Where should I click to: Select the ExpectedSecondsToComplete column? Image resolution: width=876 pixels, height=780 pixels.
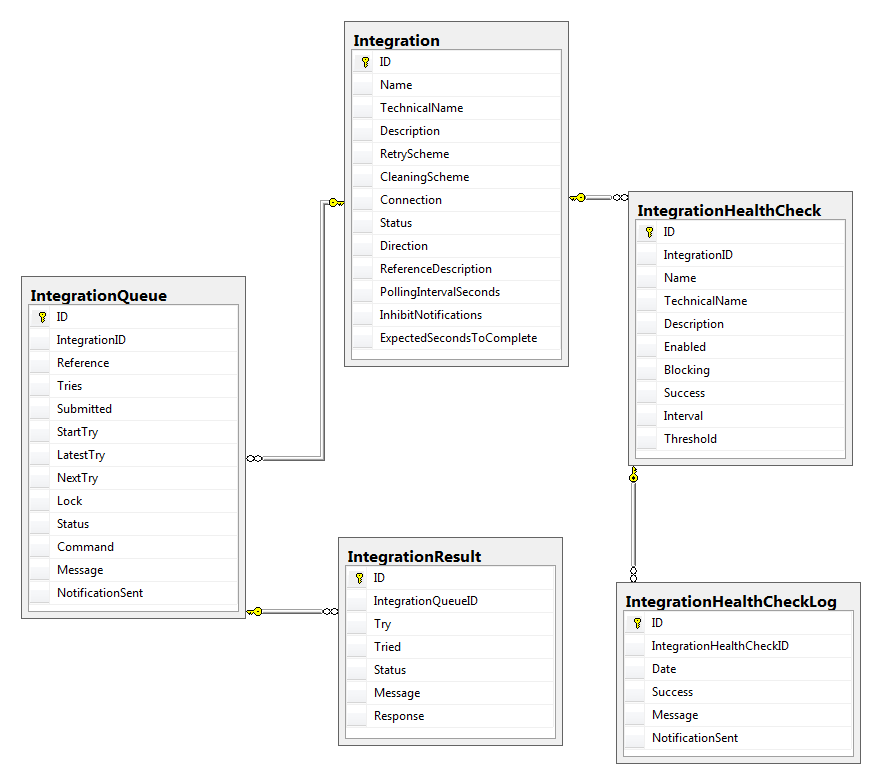click(458, 338)
